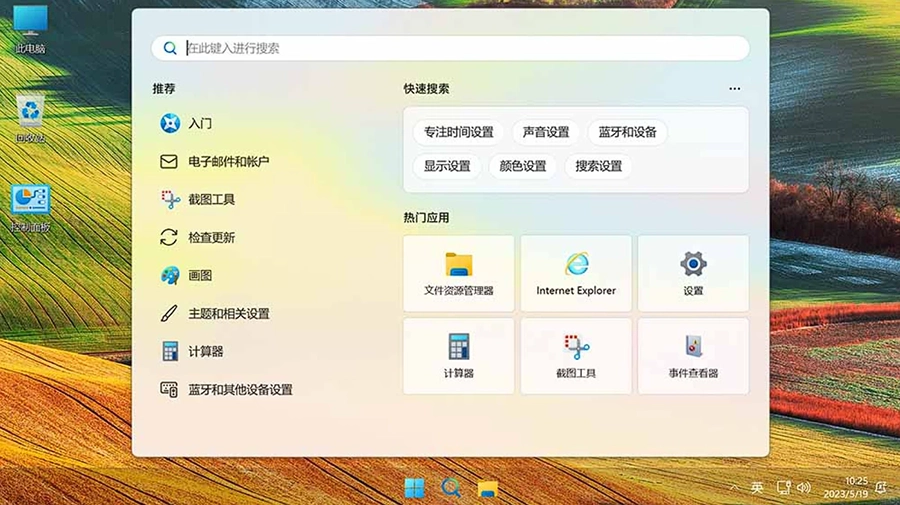Click the taskbar volume speaker icon
The height and width of the screenshot is (505, 900).
click(803, 488)
